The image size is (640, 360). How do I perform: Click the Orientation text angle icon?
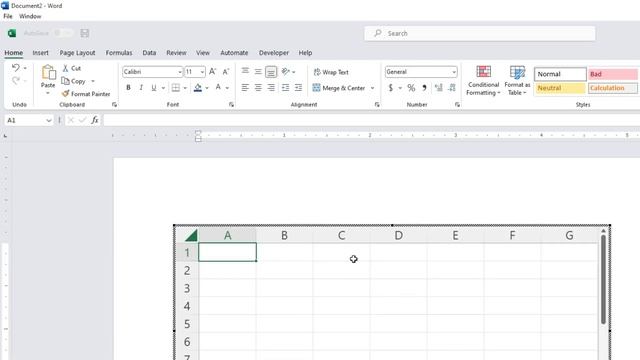[286, 71]
